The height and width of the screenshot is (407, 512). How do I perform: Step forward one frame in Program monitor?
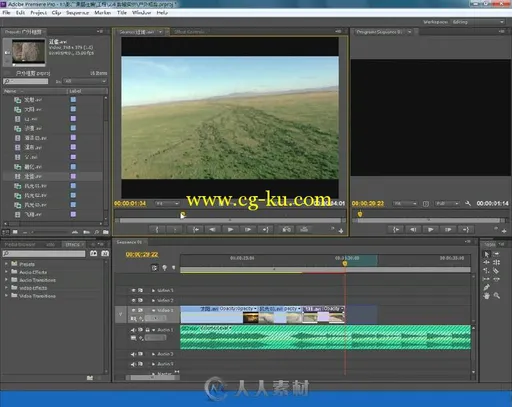tap(448, 229)
